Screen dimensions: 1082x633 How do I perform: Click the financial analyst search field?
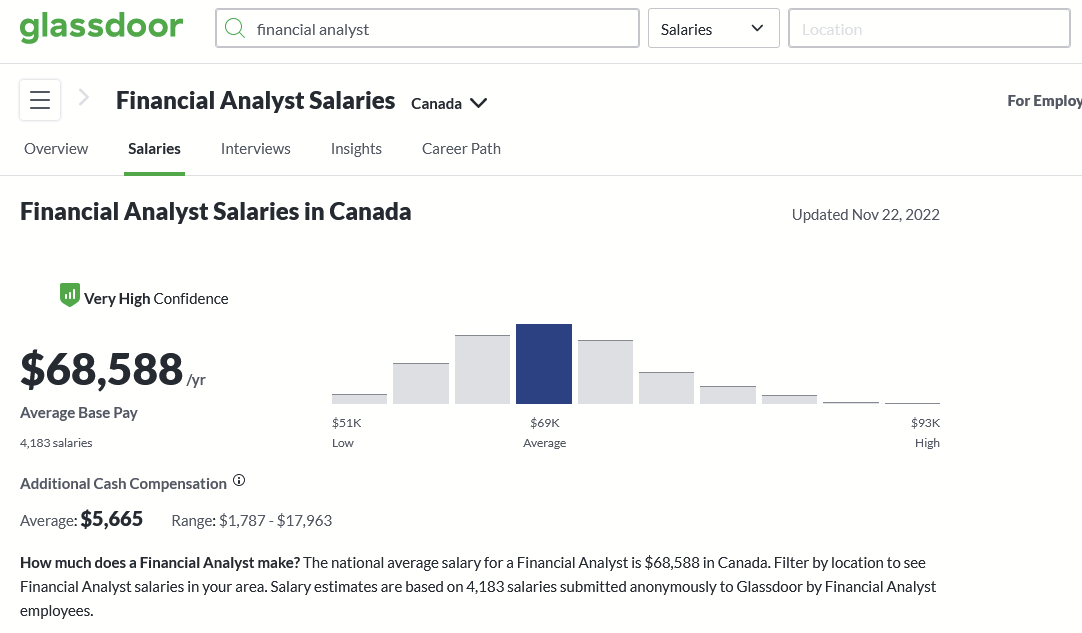pyautogui.click(x=440, y=29)
